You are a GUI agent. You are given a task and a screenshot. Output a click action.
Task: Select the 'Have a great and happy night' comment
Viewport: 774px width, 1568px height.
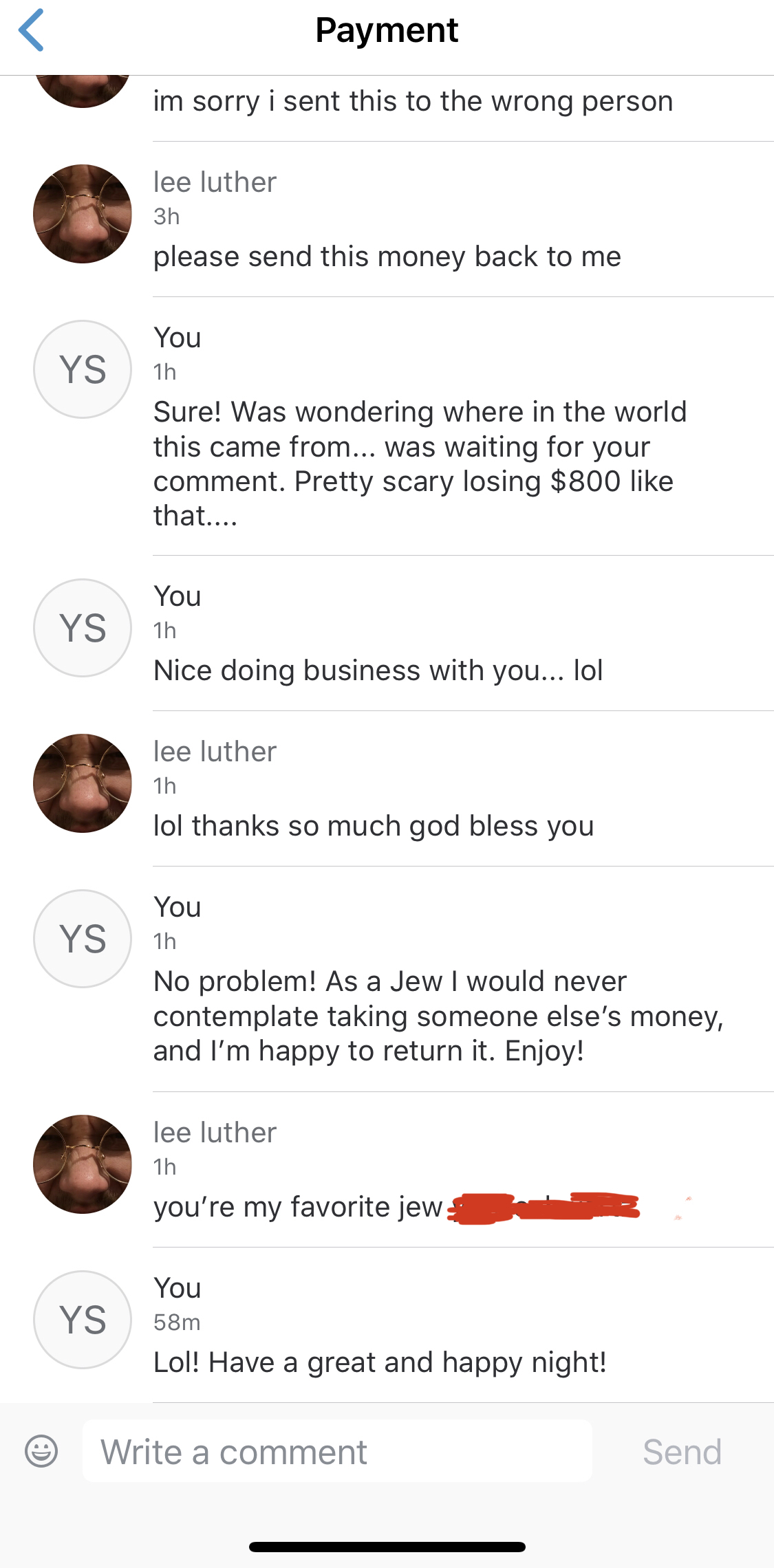point(380,1362)
